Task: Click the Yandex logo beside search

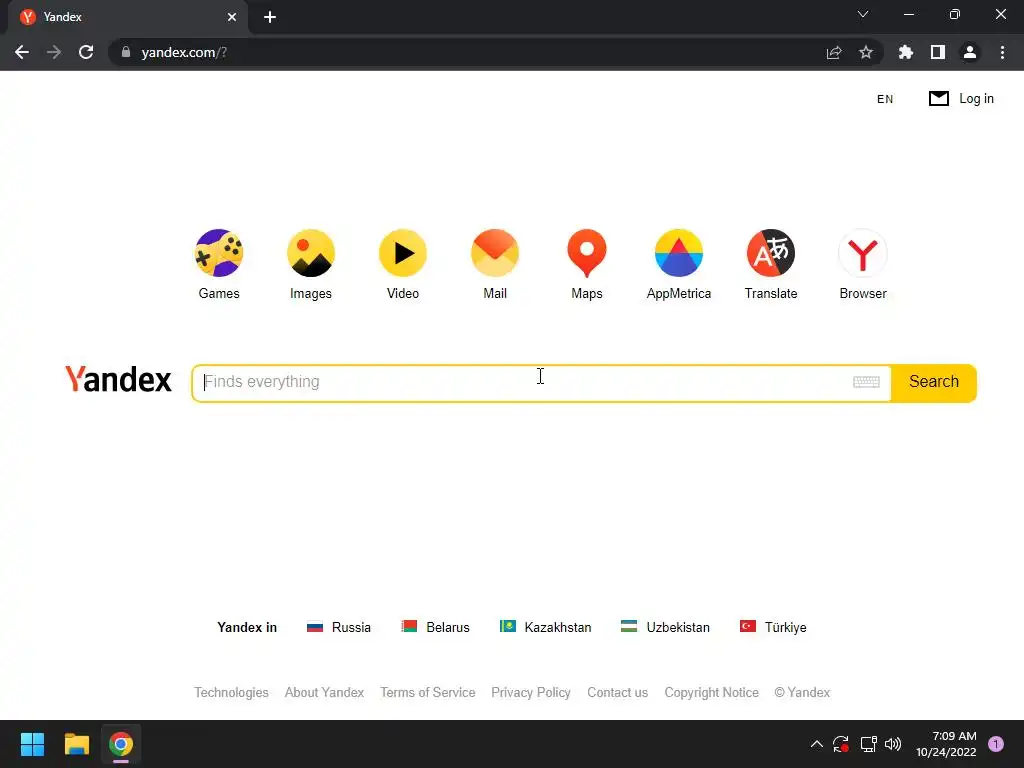Action: pos(118,379)
